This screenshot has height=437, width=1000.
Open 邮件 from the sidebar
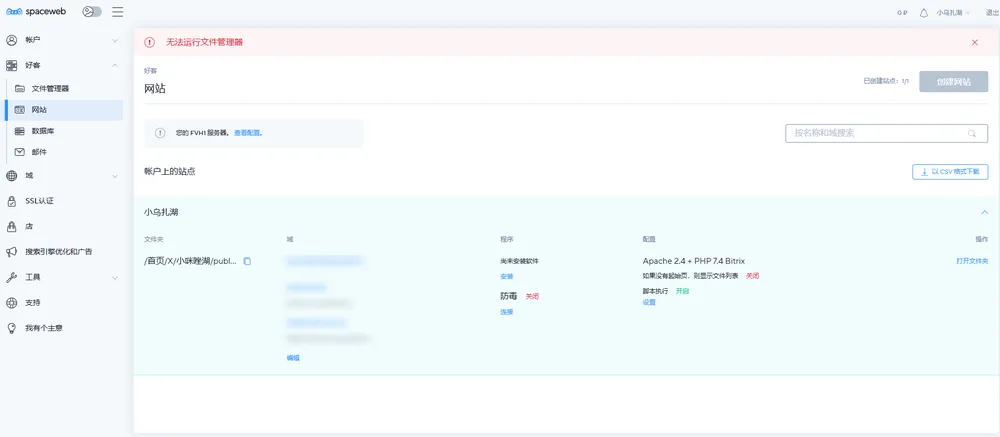point(39,152)
